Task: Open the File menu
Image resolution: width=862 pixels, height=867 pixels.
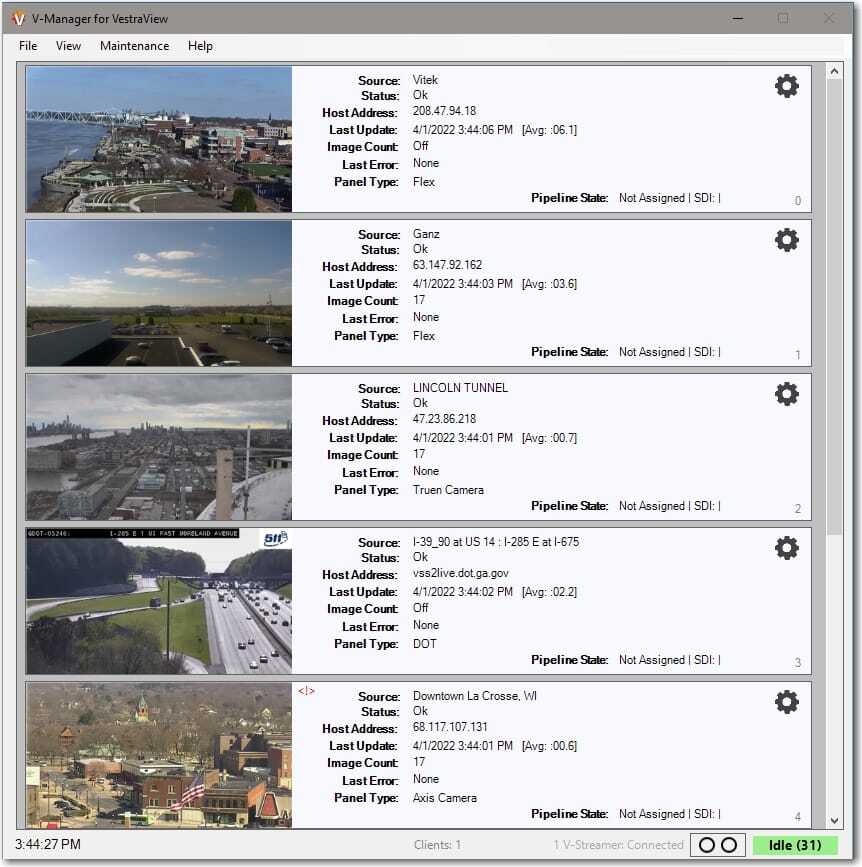Action: (28, 46)
